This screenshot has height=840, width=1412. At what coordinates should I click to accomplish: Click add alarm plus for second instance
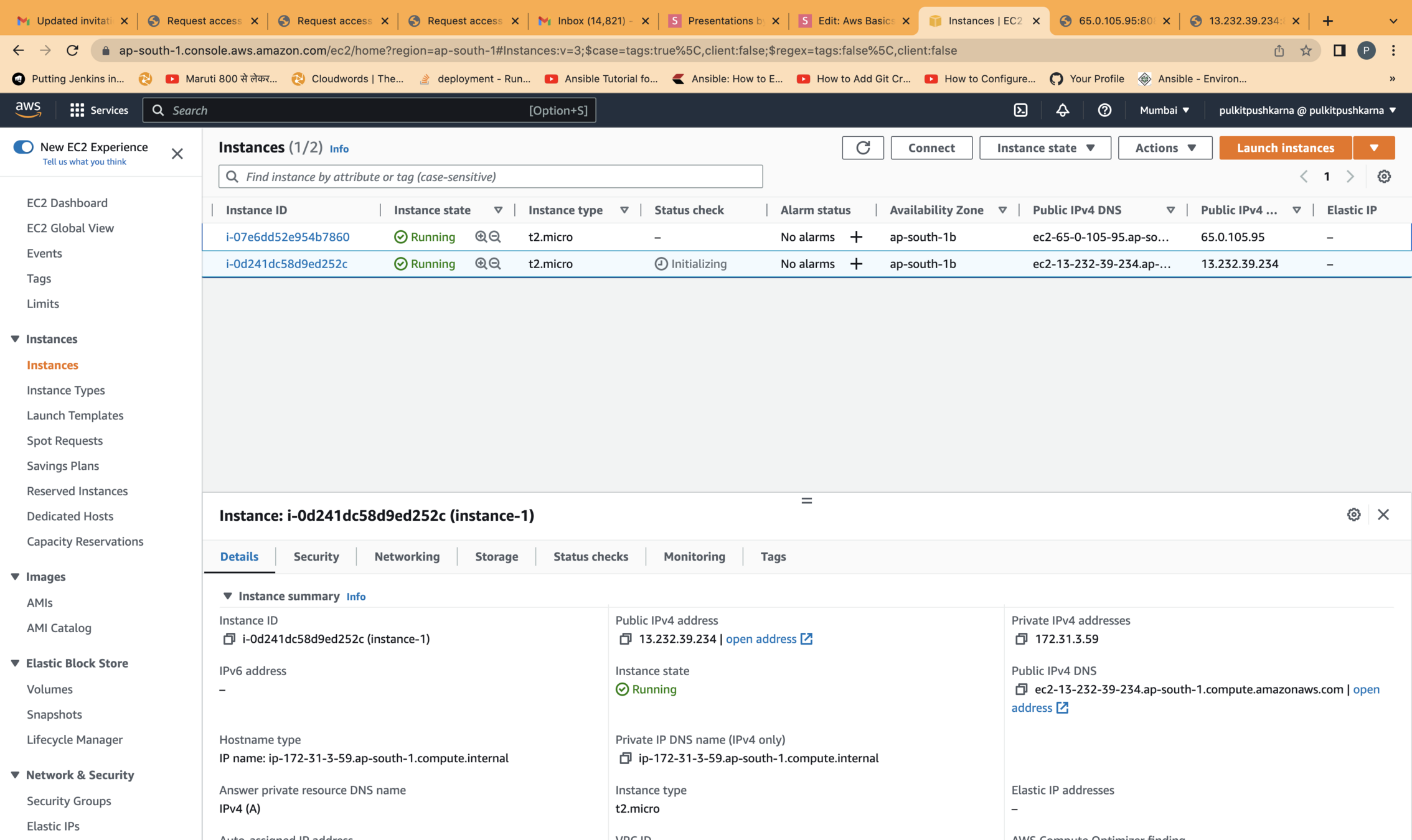[x=856, y=264]
